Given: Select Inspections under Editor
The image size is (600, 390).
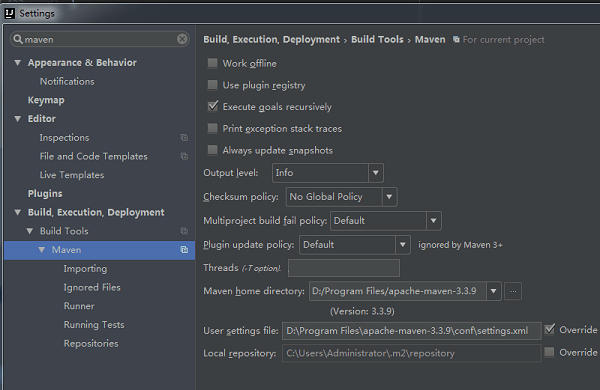Looking at the screenshot, I should tap(64, 137).
